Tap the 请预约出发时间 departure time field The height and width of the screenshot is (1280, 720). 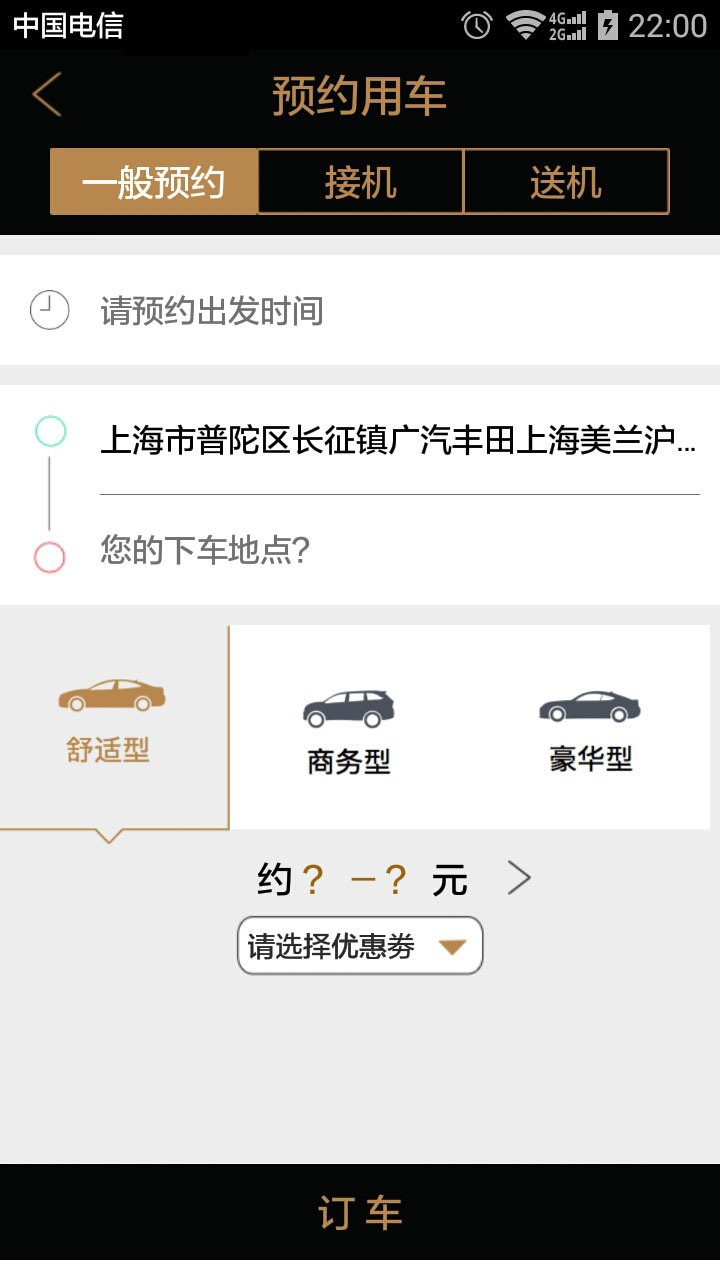pyautogui.click(x=212, y=311)
